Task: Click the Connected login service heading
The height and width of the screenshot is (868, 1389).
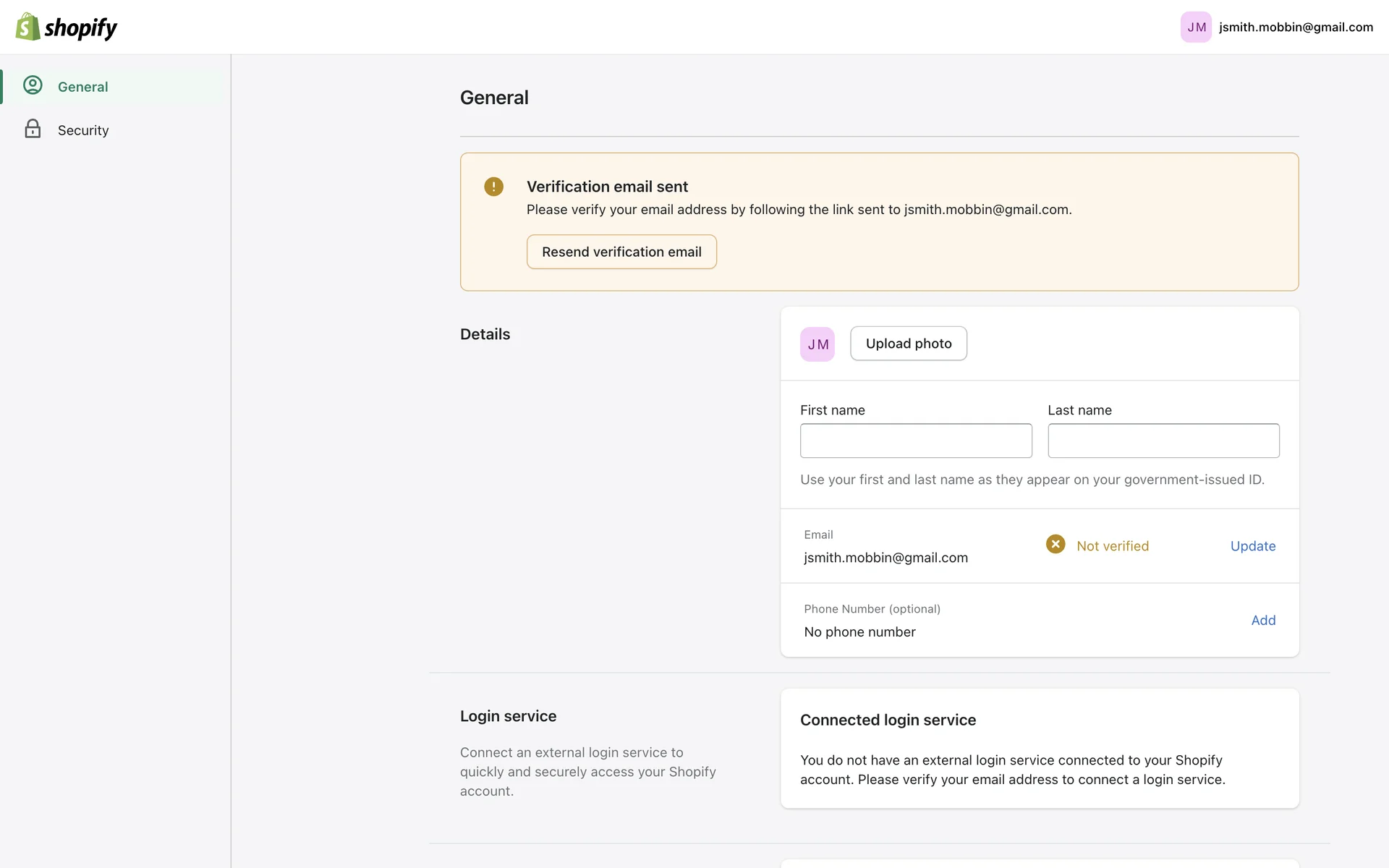Action: click(x=887, y=720)
